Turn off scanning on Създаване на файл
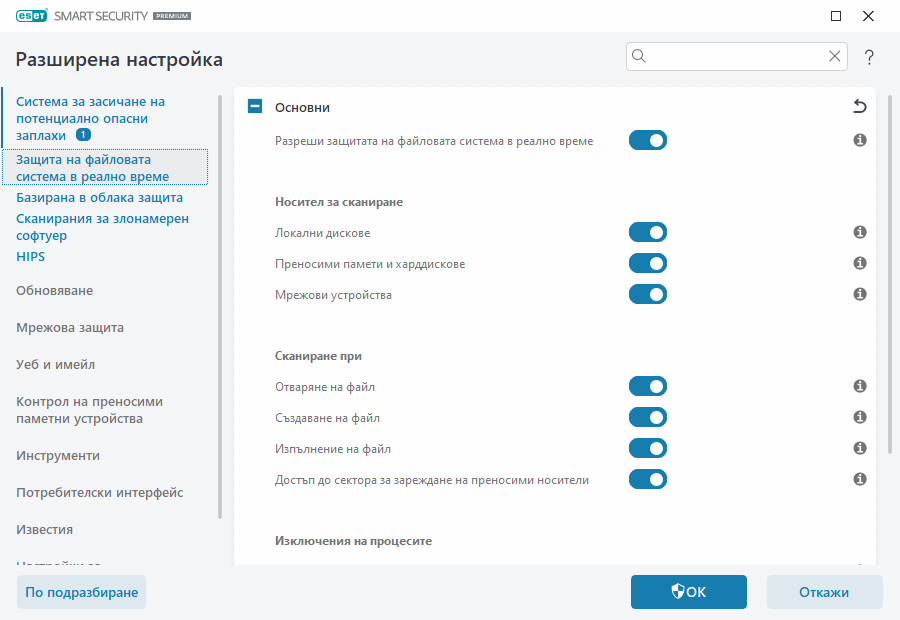This screenshot has width=900, height=620. coord(647,417)
